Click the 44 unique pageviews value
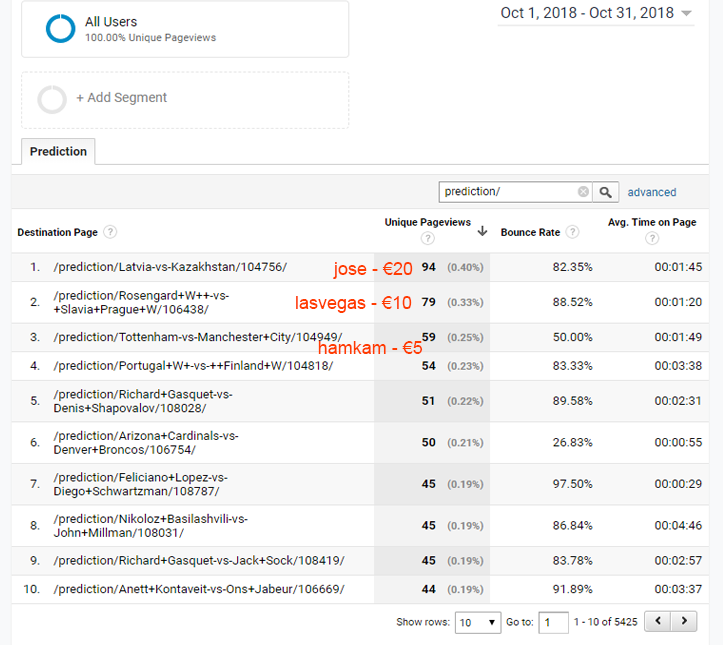 point(428,589)
